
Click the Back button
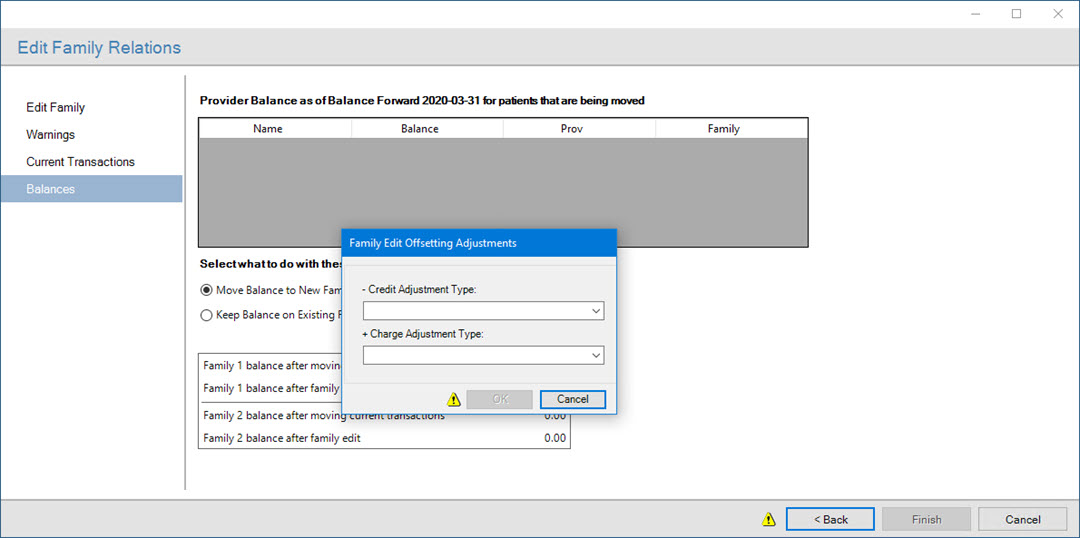[830, 519]
